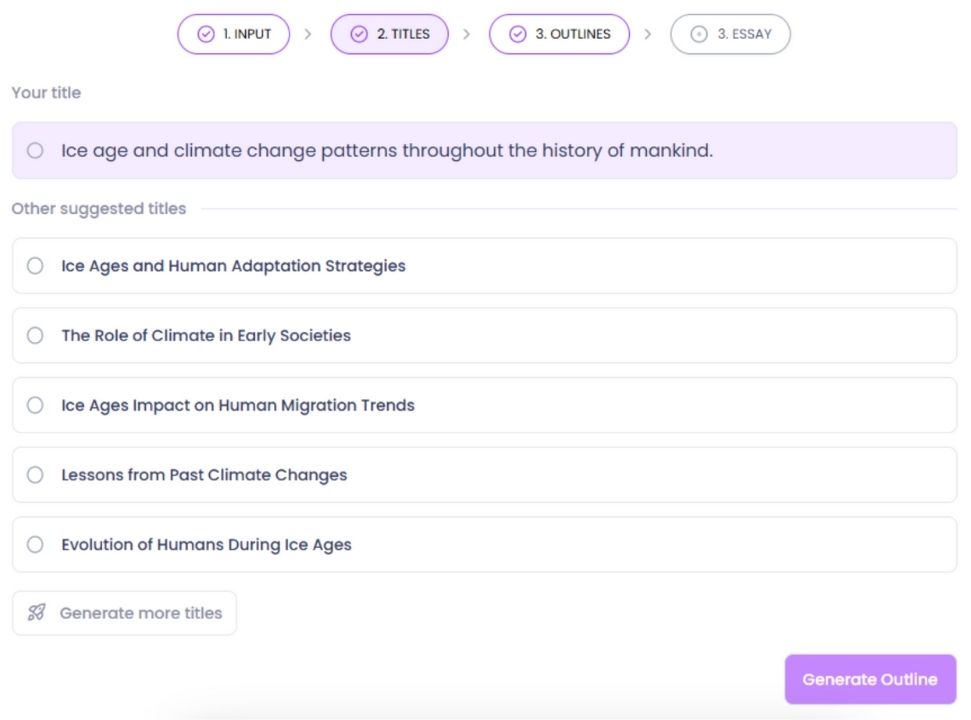
Task: Click the Generate Outline button
Action: click(870, 679)
